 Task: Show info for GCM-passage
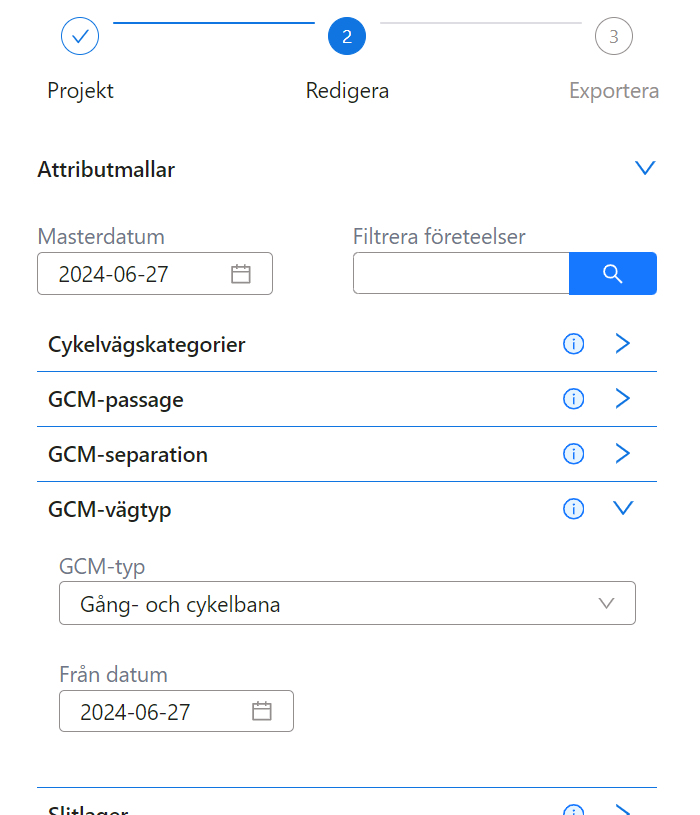[x=573, y=399]
